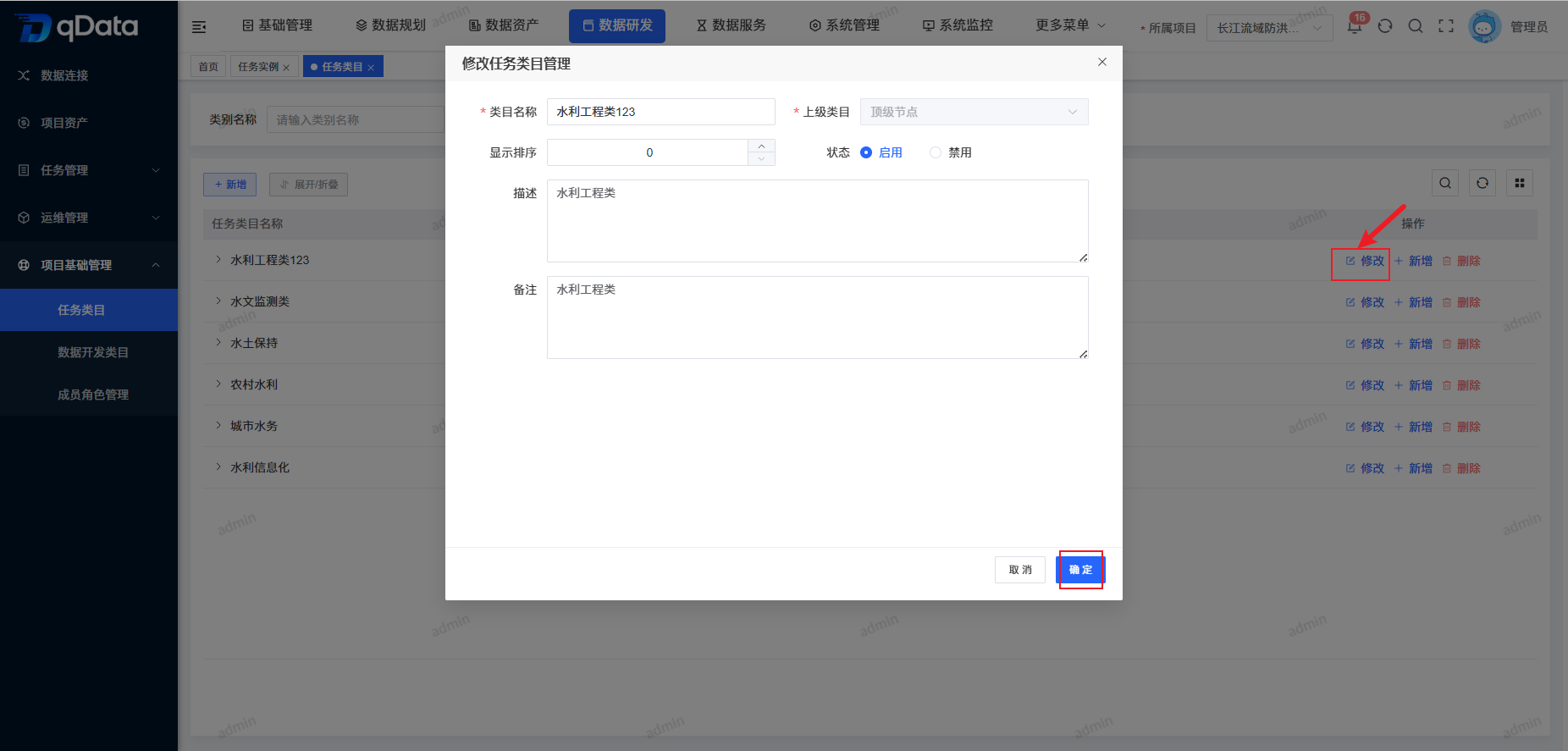This screenshot has height=751, width=1568.
Task: Click 修改 for 水利工程类123 row
Action: (x=1365, y=261)
